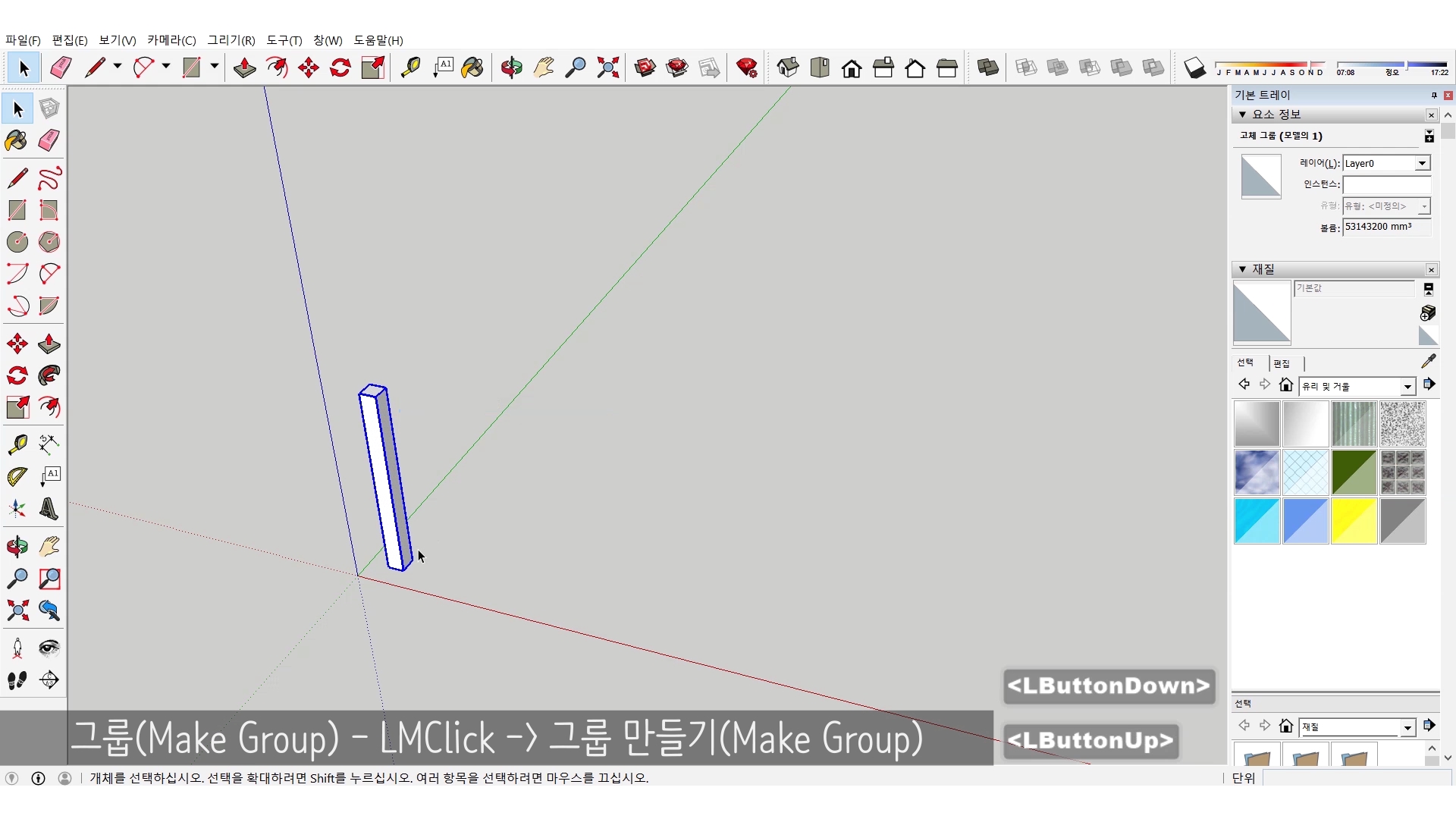The width and height of the screenshot is (1456, 819).
Task: Open the 카메라(C) menu
Action: pos(171,40)
